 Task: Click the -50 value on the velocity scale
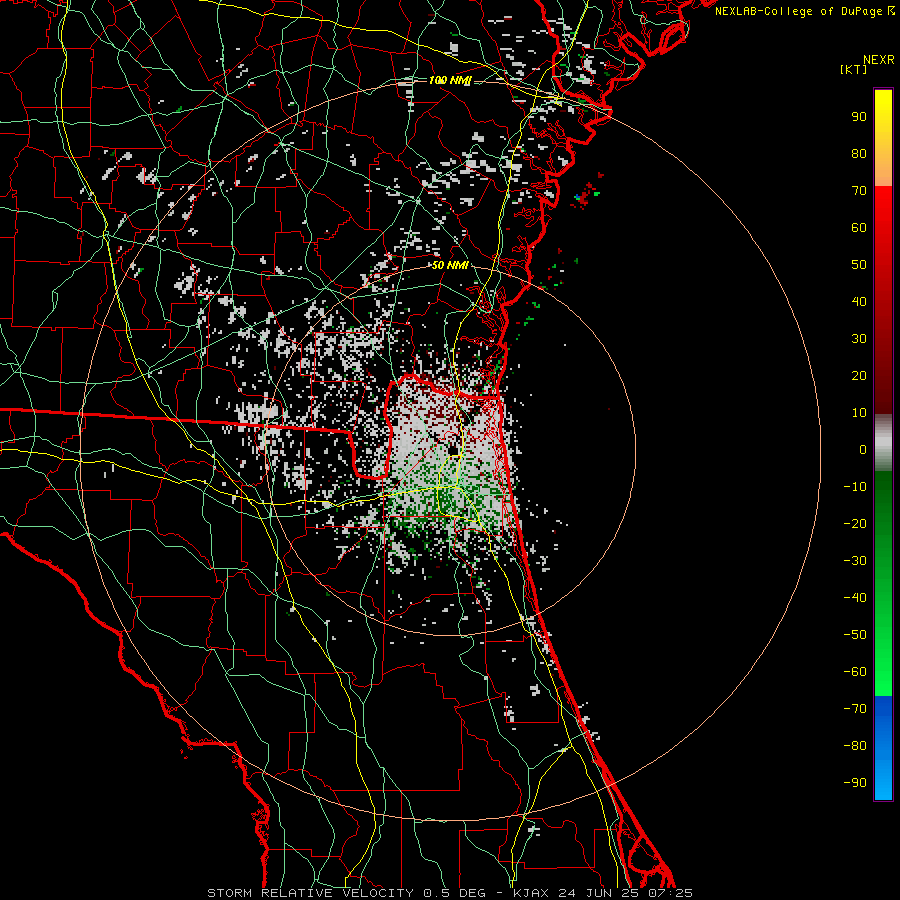[855, 635]
